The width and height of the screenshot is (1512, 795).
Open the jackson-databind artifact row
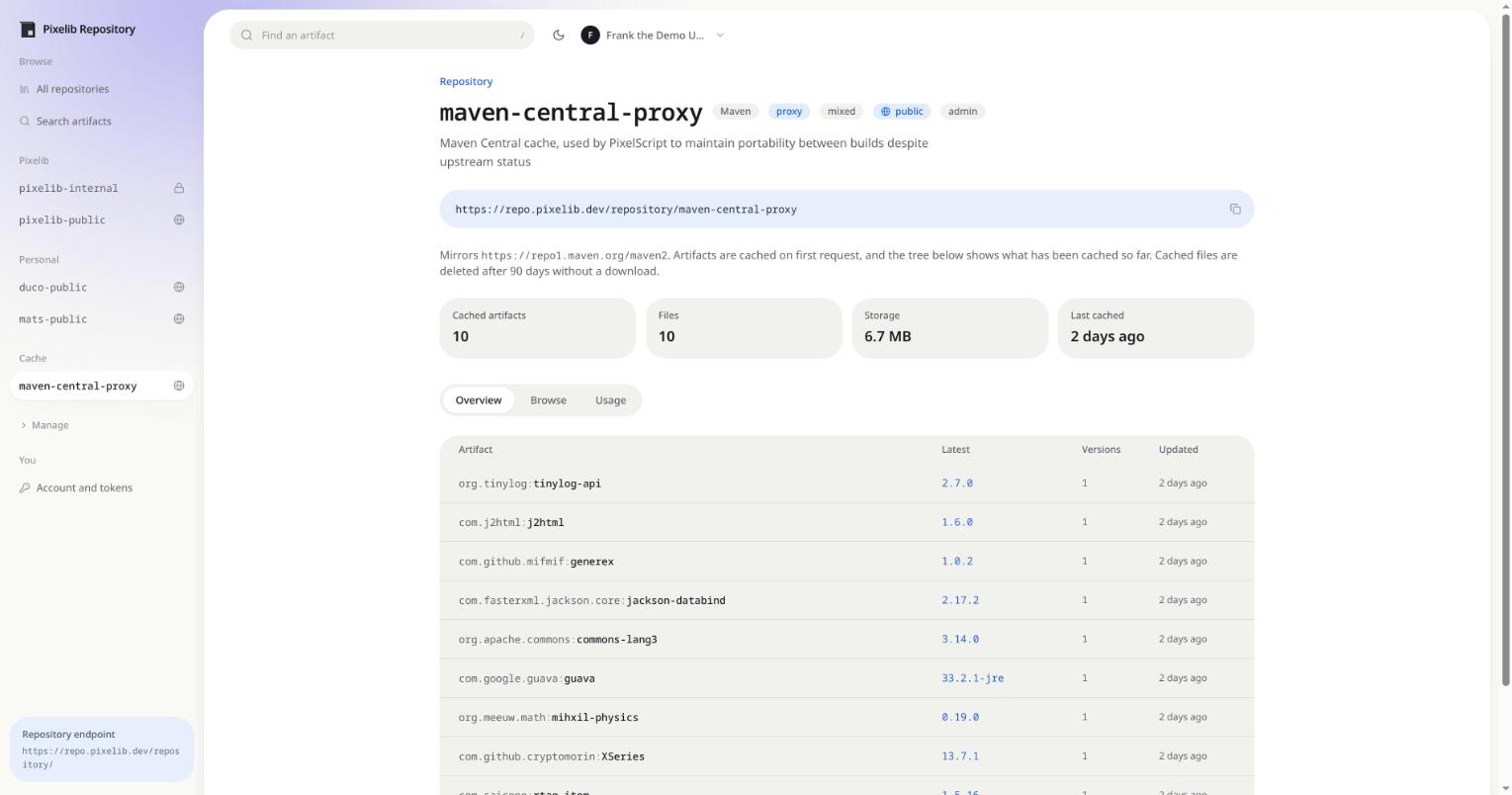[846, 600]
